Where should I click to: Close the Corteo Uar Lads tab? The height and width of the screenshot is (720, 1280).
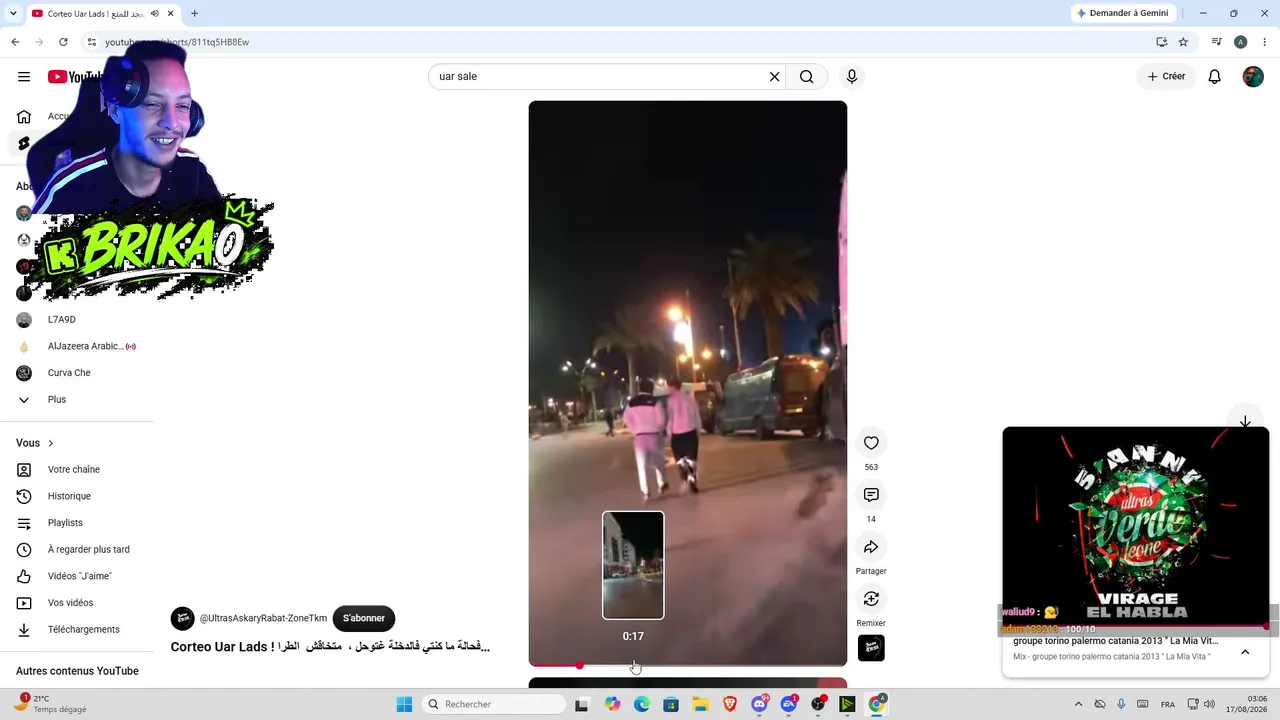(x=170, y=13)
